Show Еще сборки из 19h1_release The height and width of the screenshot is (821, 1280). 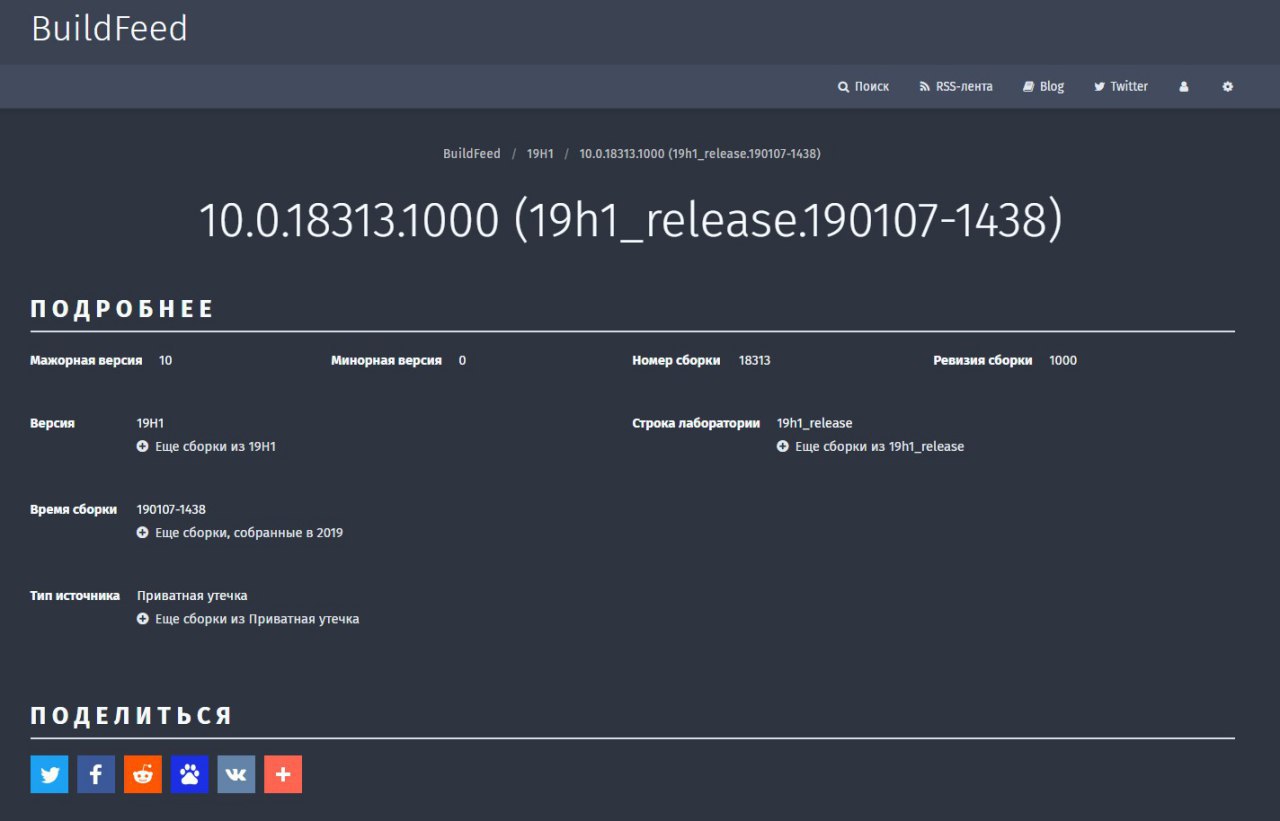pos(870,447)
